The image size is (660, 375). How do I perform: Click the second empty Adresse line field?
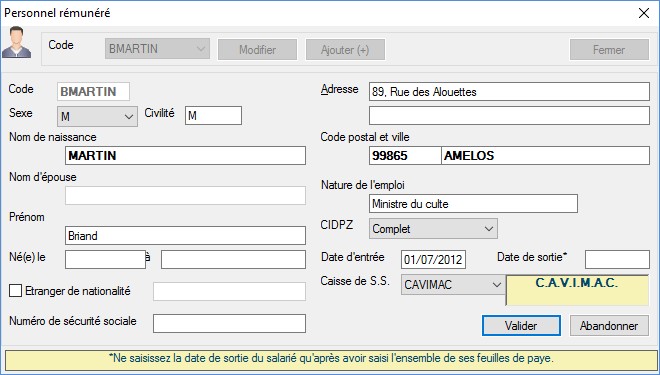click(x=509, y=115)
